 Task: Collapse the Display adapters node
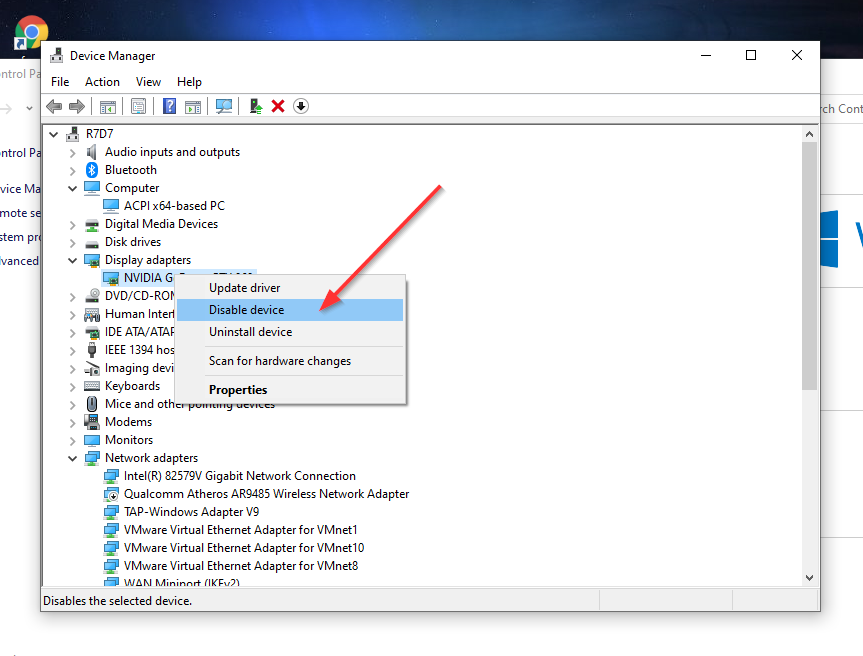coord(72,260)
